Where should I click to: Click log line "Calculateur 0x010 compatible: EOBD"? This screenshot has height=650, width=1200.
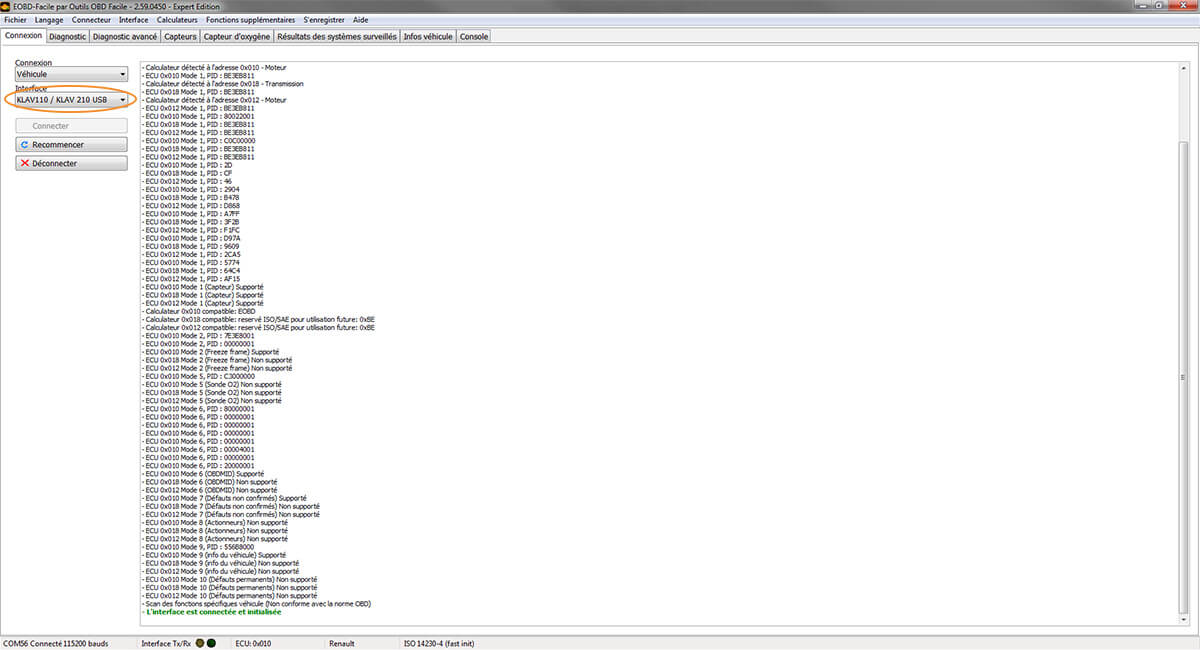pyautogui.click(x=200, y=310)
